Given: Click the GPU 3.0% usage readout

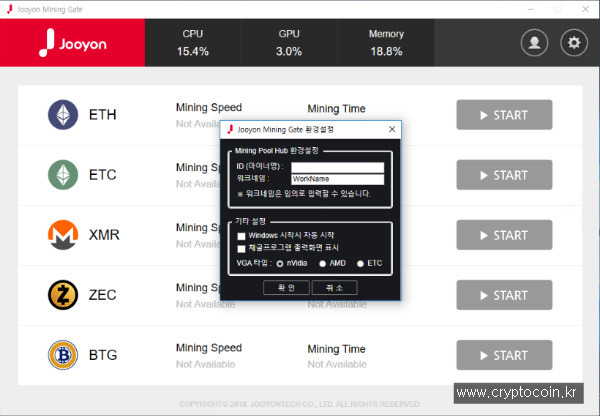Looking at the screenshot, I should [289, 42].
